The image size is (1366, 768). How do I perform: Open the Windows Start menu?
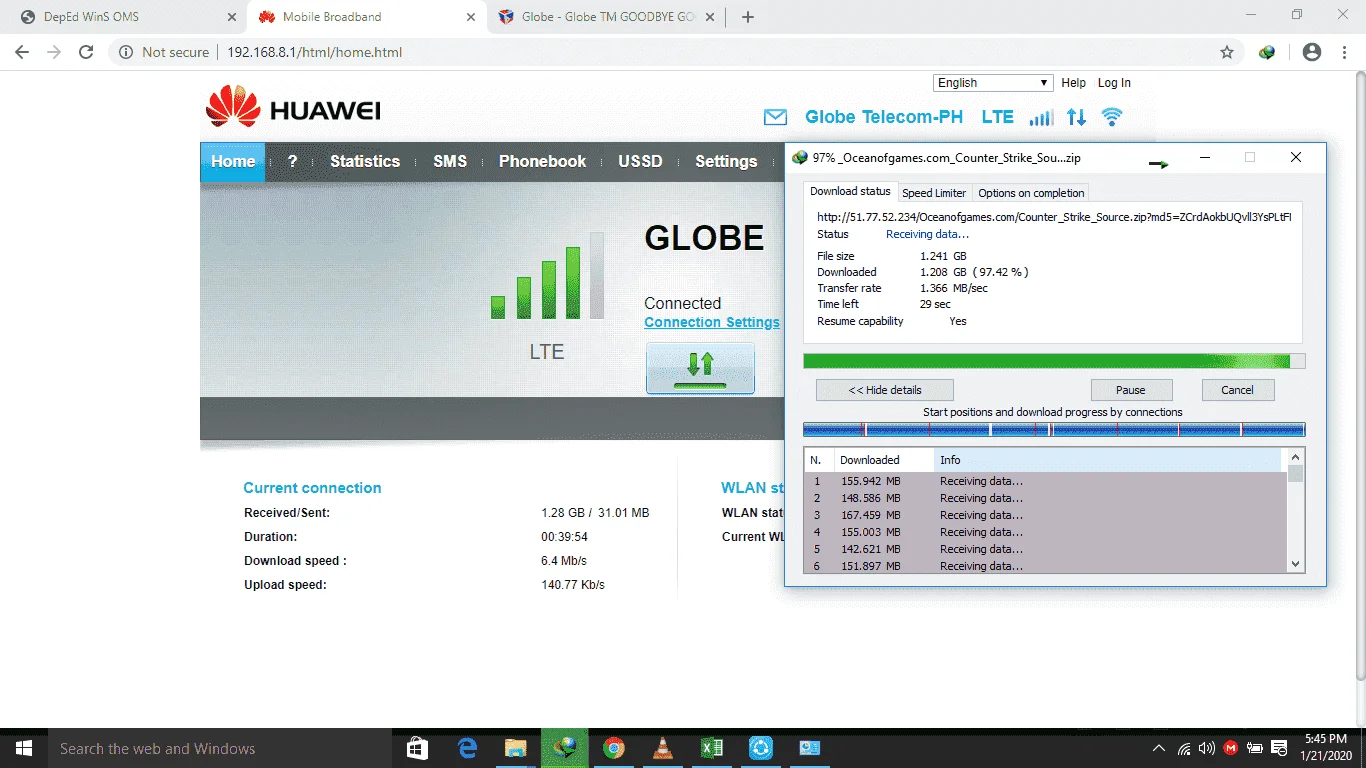point(23,748)
